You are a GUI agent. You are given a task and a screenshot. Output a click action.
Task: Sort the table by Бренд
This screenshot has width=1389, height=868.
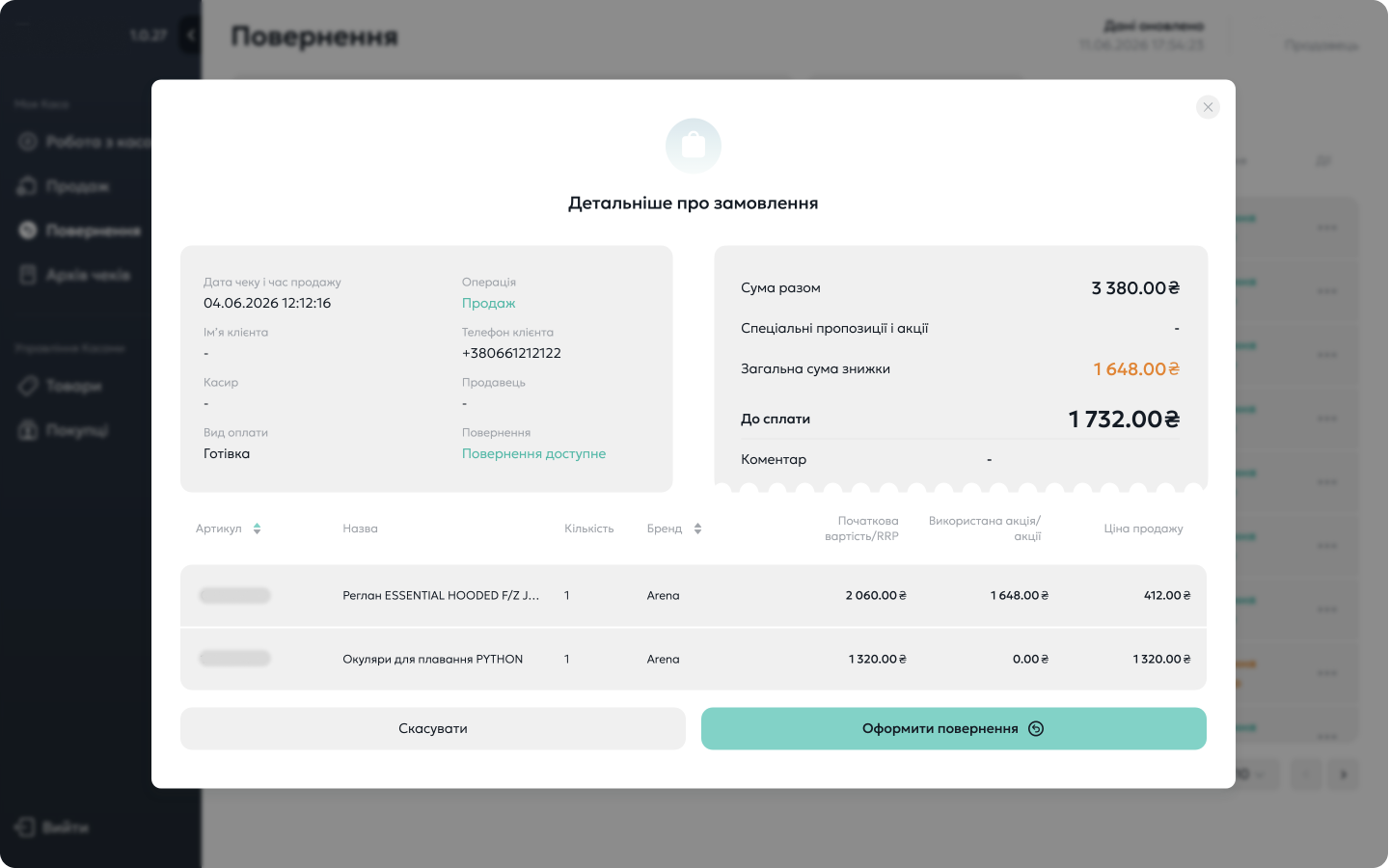point(697,529)
